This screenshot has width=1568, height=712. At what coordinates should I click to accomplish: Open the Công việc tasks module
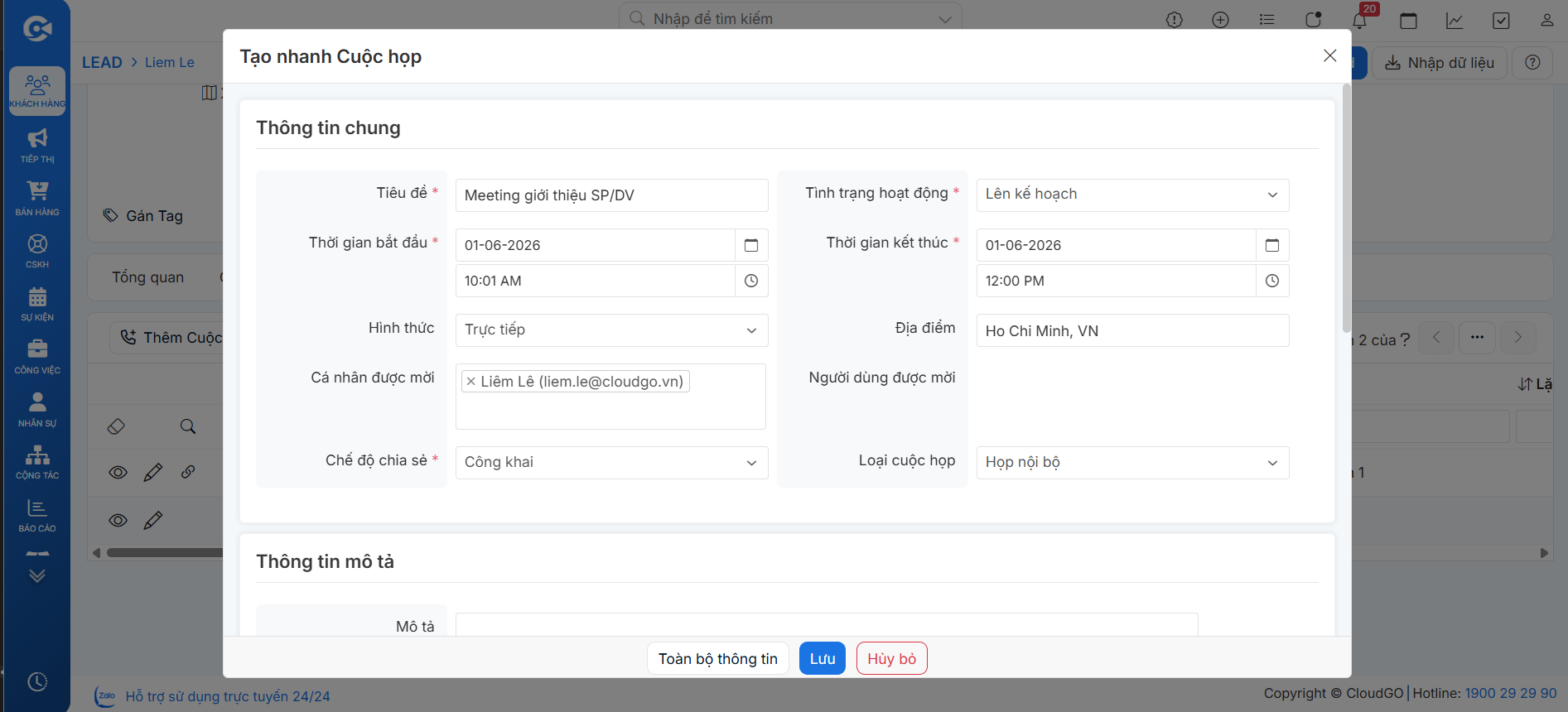pyautogui.click(x=37, y=357)
